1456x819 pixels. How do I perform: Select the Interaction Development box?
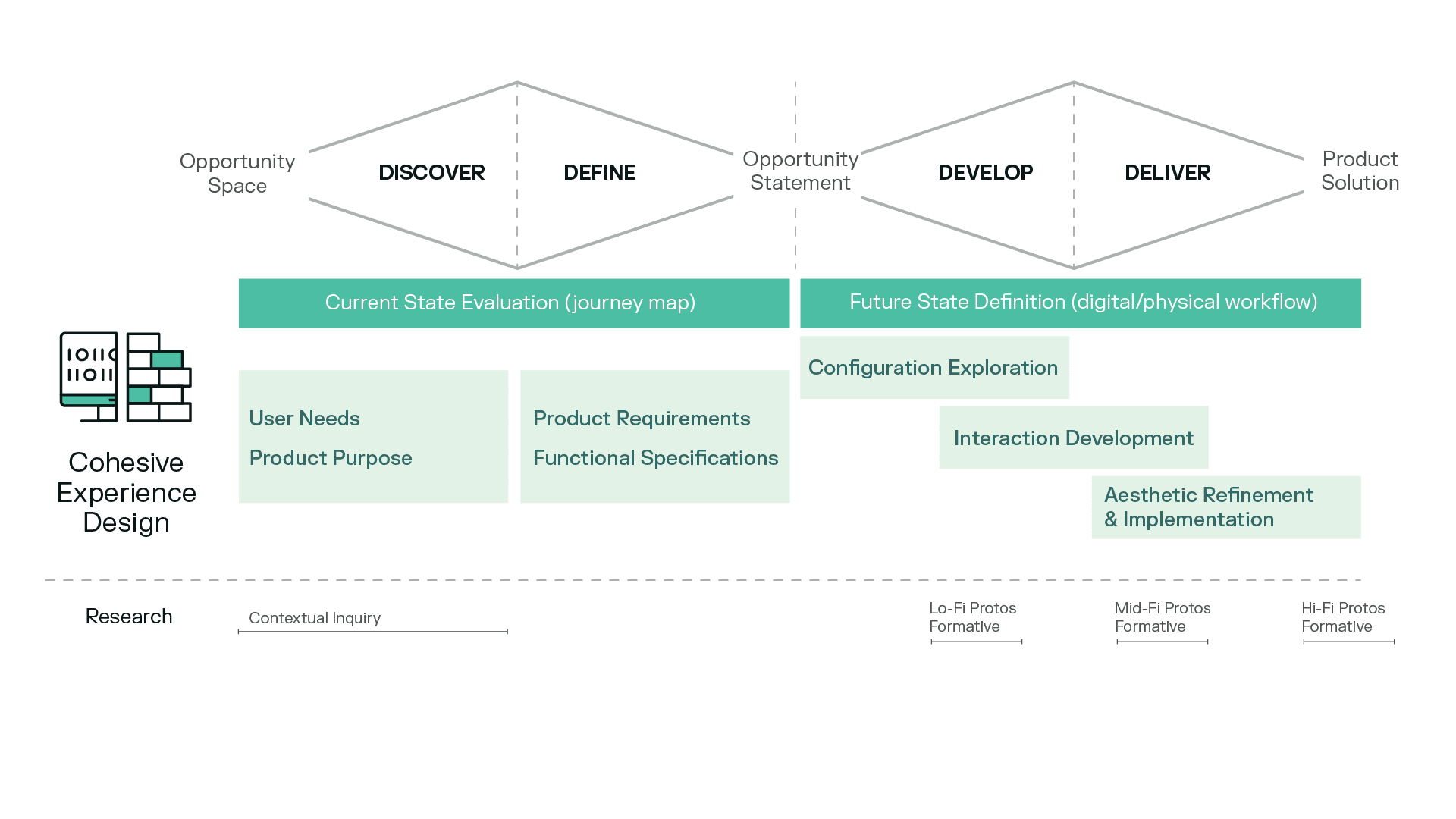(x=1073, y=438)
